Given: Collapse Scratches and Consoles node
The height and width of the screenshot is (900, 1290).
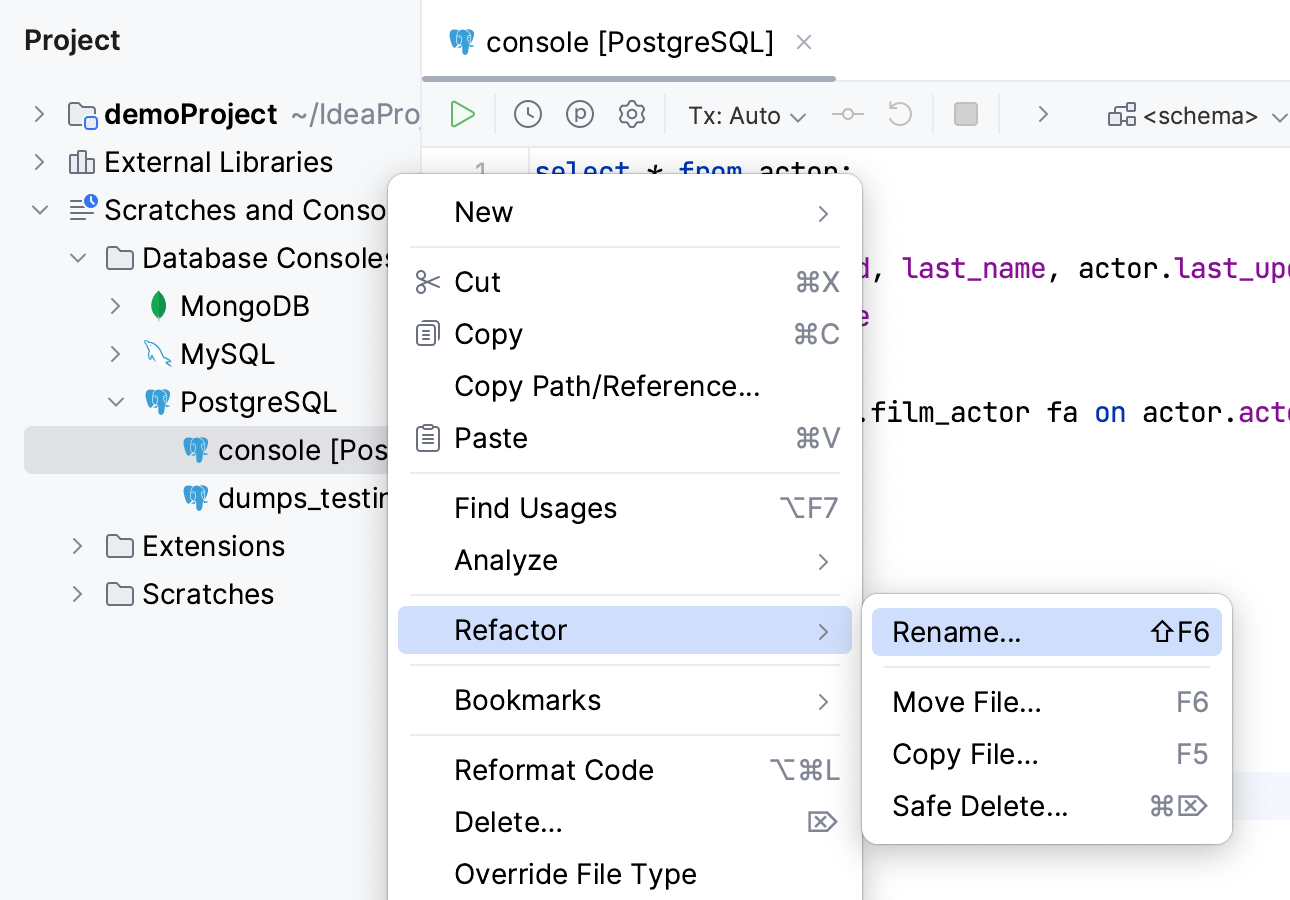Looking at the screenshot, I should (x=40, y=210).
